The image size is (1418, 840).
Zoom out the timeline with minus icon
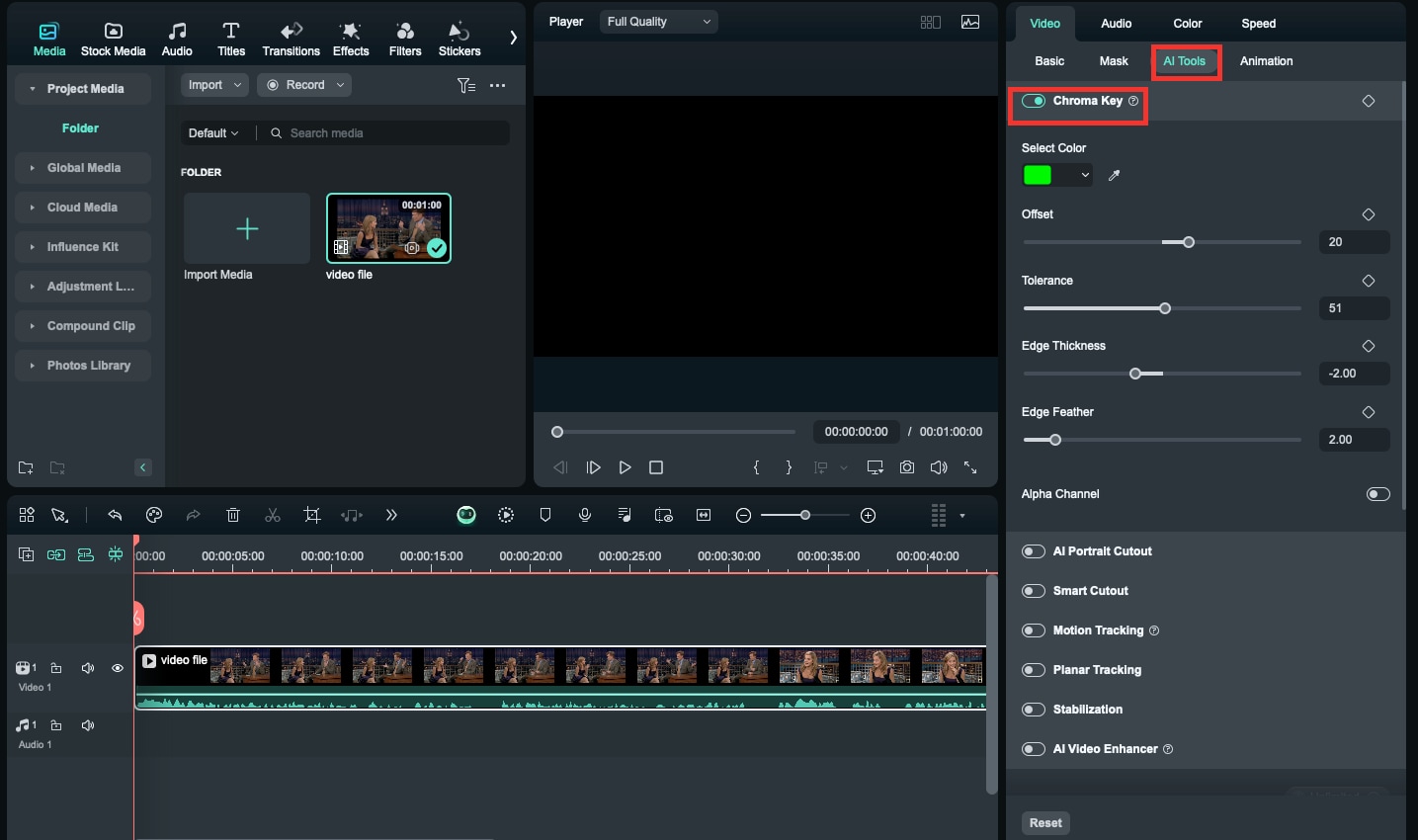744,515
